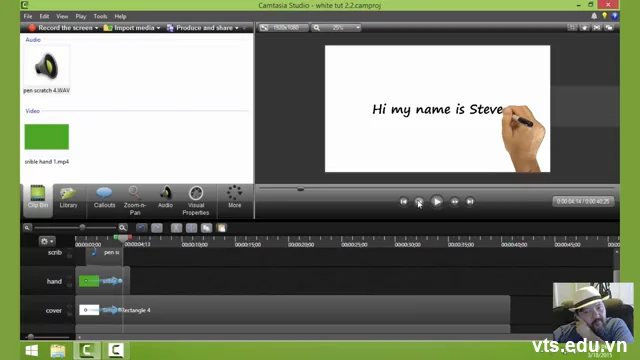Click the full screen preview icon
Viewport: 640px width, 360px height.
pyautogui.click(x=597, y=28)
